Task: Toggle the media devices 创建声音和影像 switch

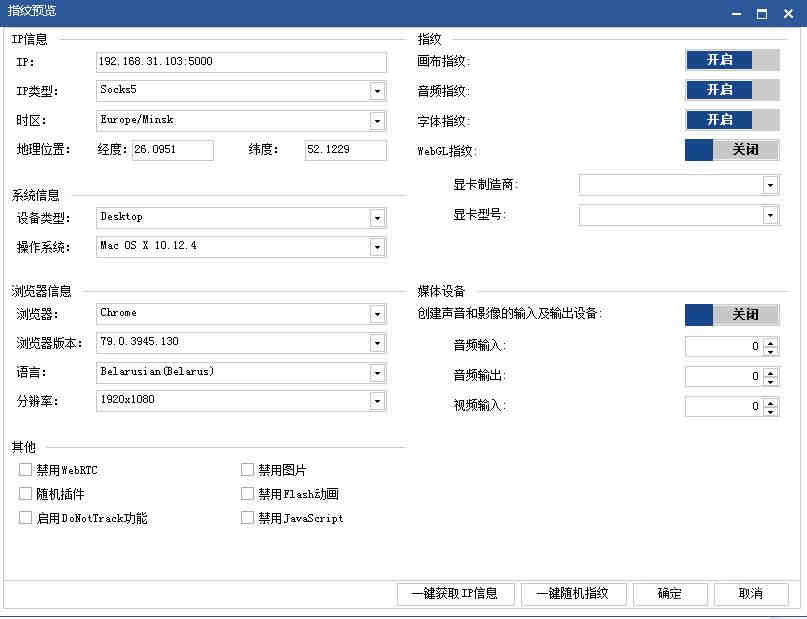Action: 732,314
